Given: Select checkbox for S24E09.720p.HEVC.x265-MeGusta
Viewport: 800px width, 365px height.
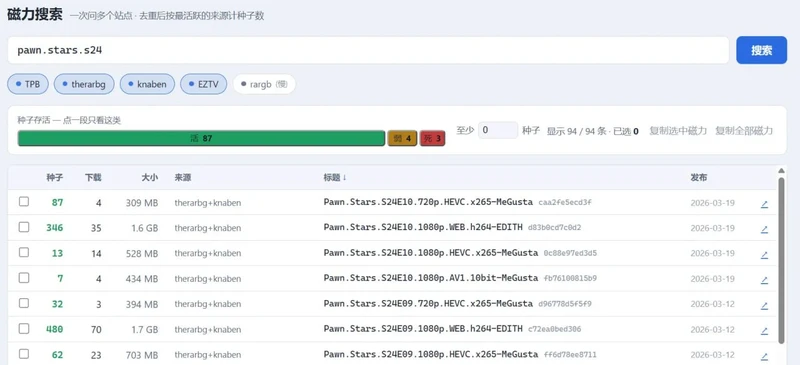Looking at the screenshot, I should click(x=24, y=303).
